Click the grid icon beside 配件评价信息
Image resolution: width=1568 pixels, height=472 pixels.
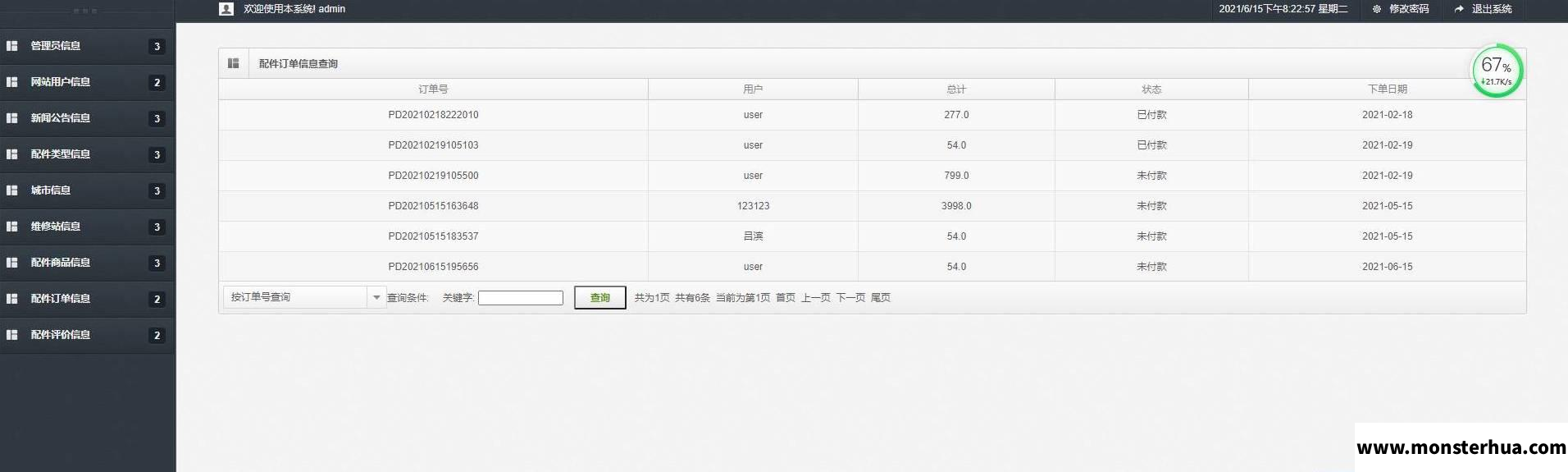point(12,335)
